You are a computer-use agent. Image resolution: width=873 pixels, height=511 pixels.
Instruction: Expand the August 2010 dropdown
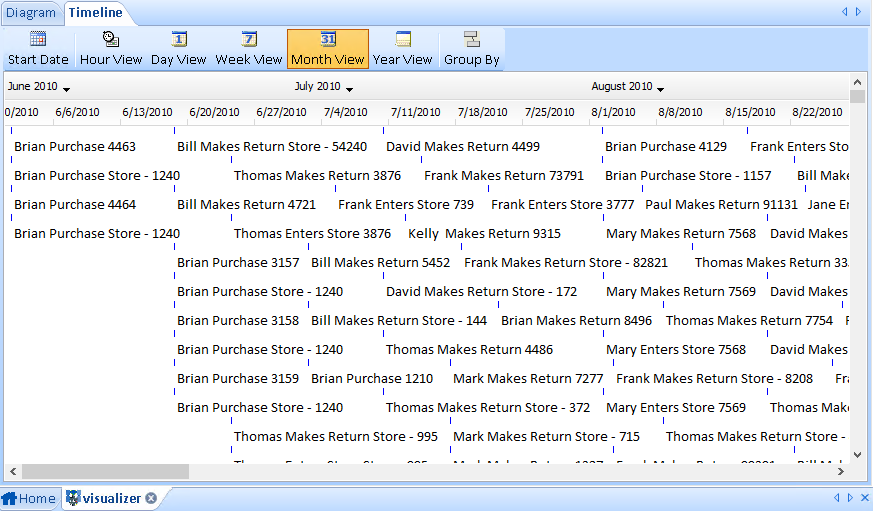tap(660, 89)
